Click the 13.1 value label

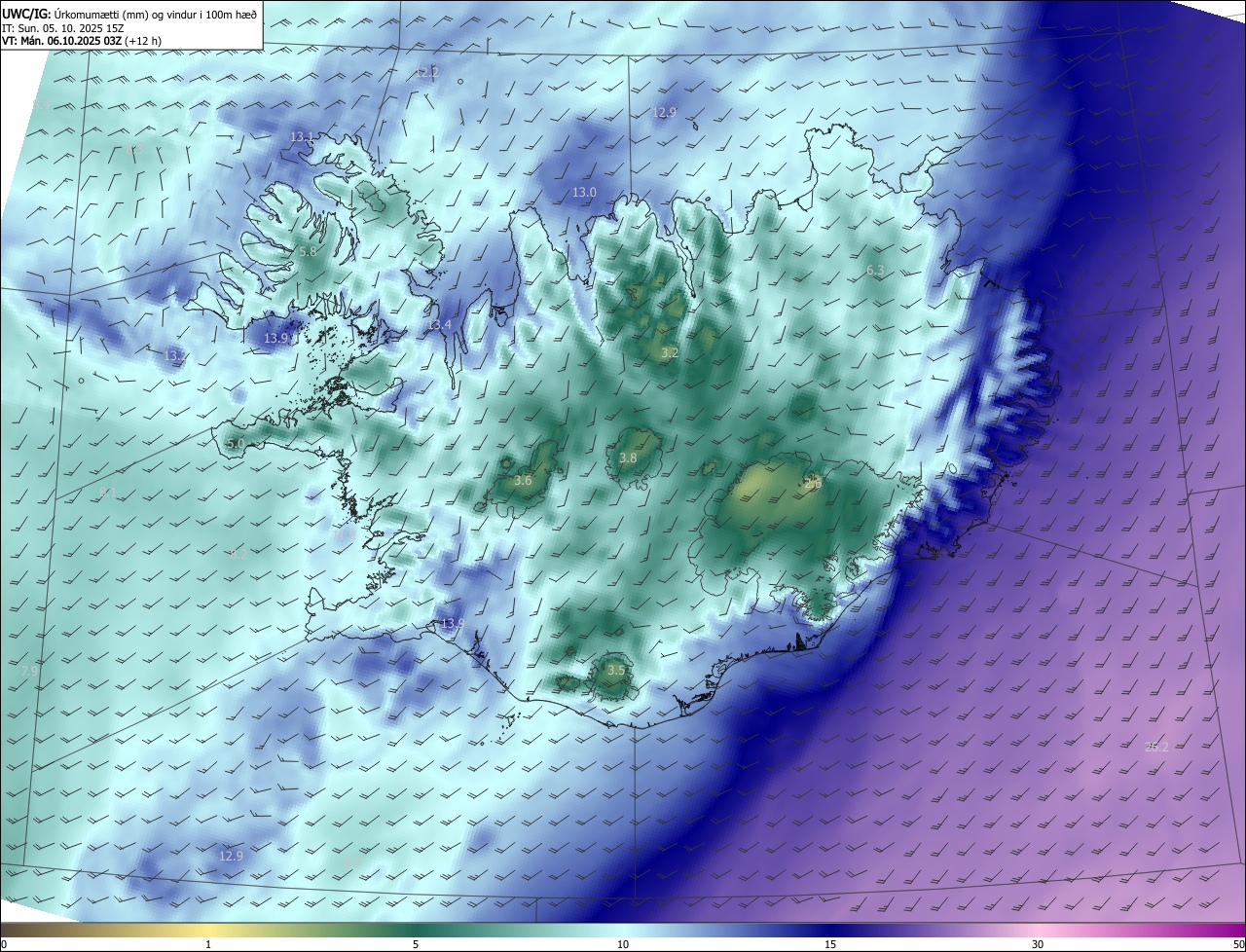click(302, 137)
